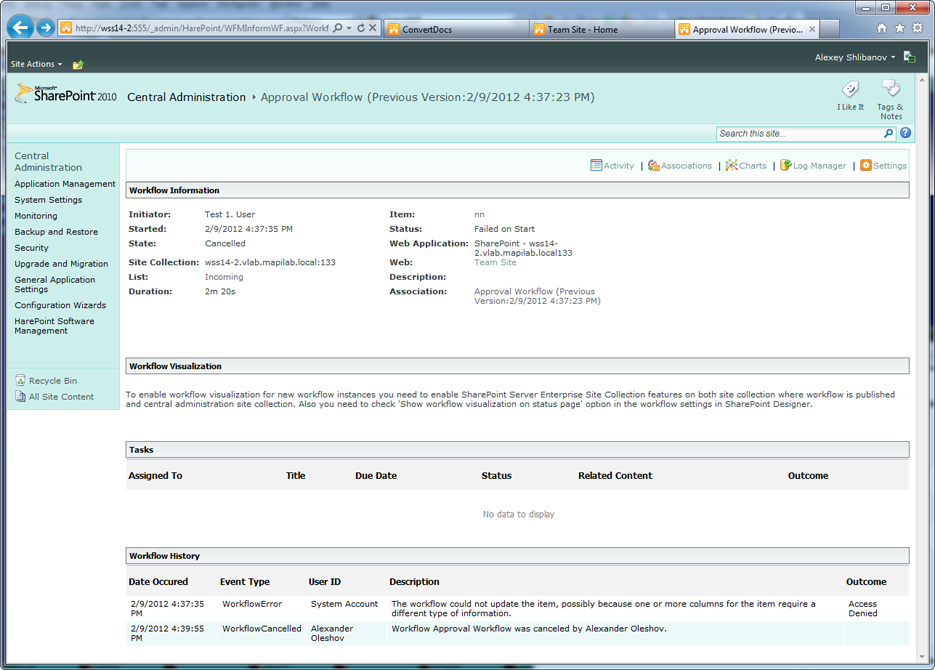Screen dimensions: 935x670
Task: Switch to Team Site - Home tab
Action: 582,30
